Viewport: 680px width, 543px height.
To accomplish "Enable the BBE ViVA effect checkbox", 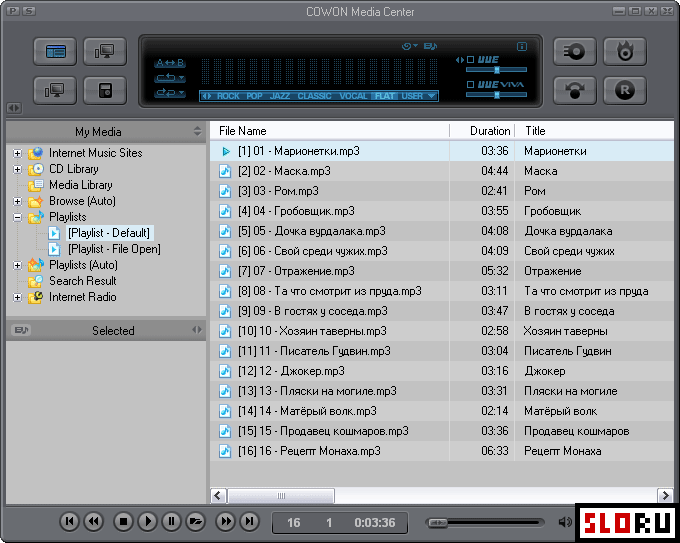I will 471,85.
